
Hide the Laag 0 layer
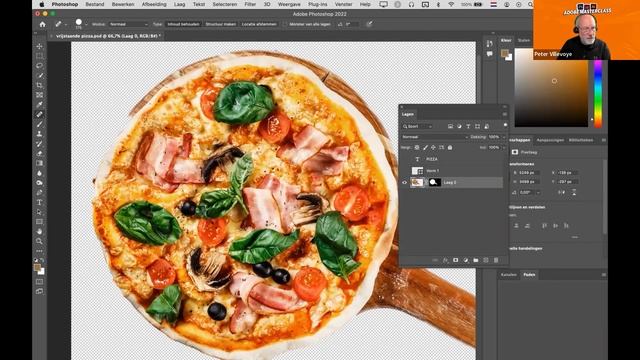coord(404,182)
